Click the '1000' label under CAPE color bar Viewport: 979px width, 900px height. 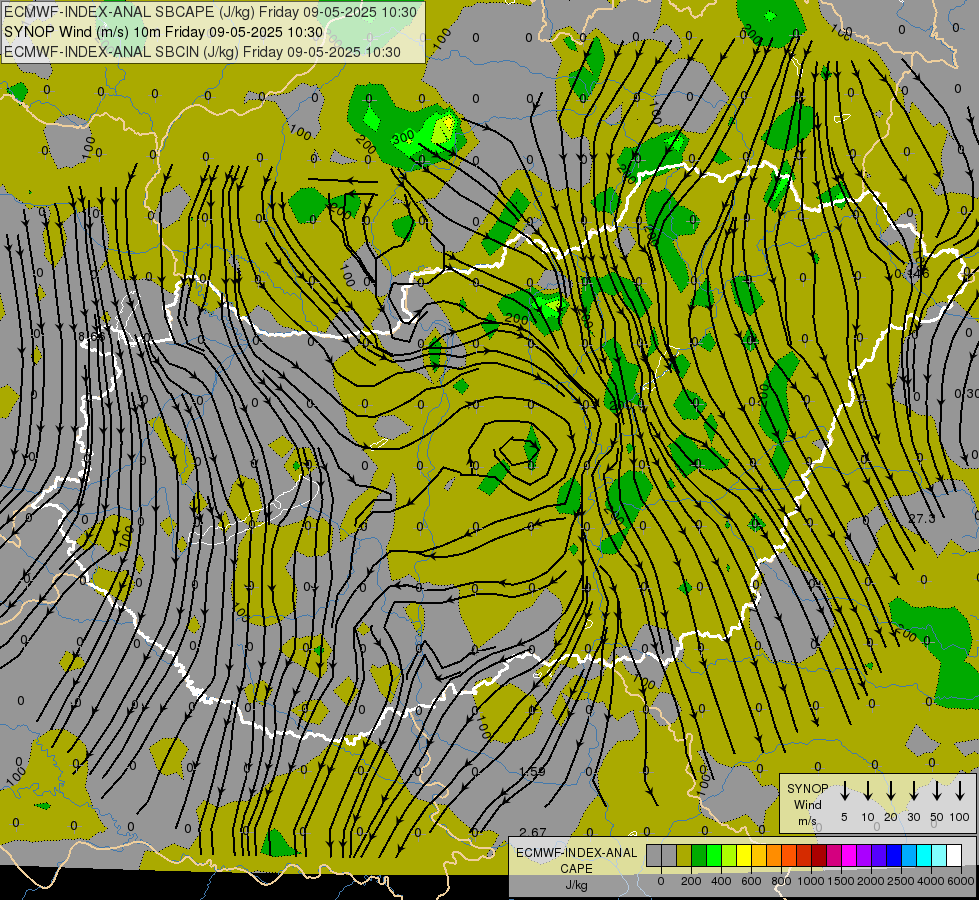[811, 881]
